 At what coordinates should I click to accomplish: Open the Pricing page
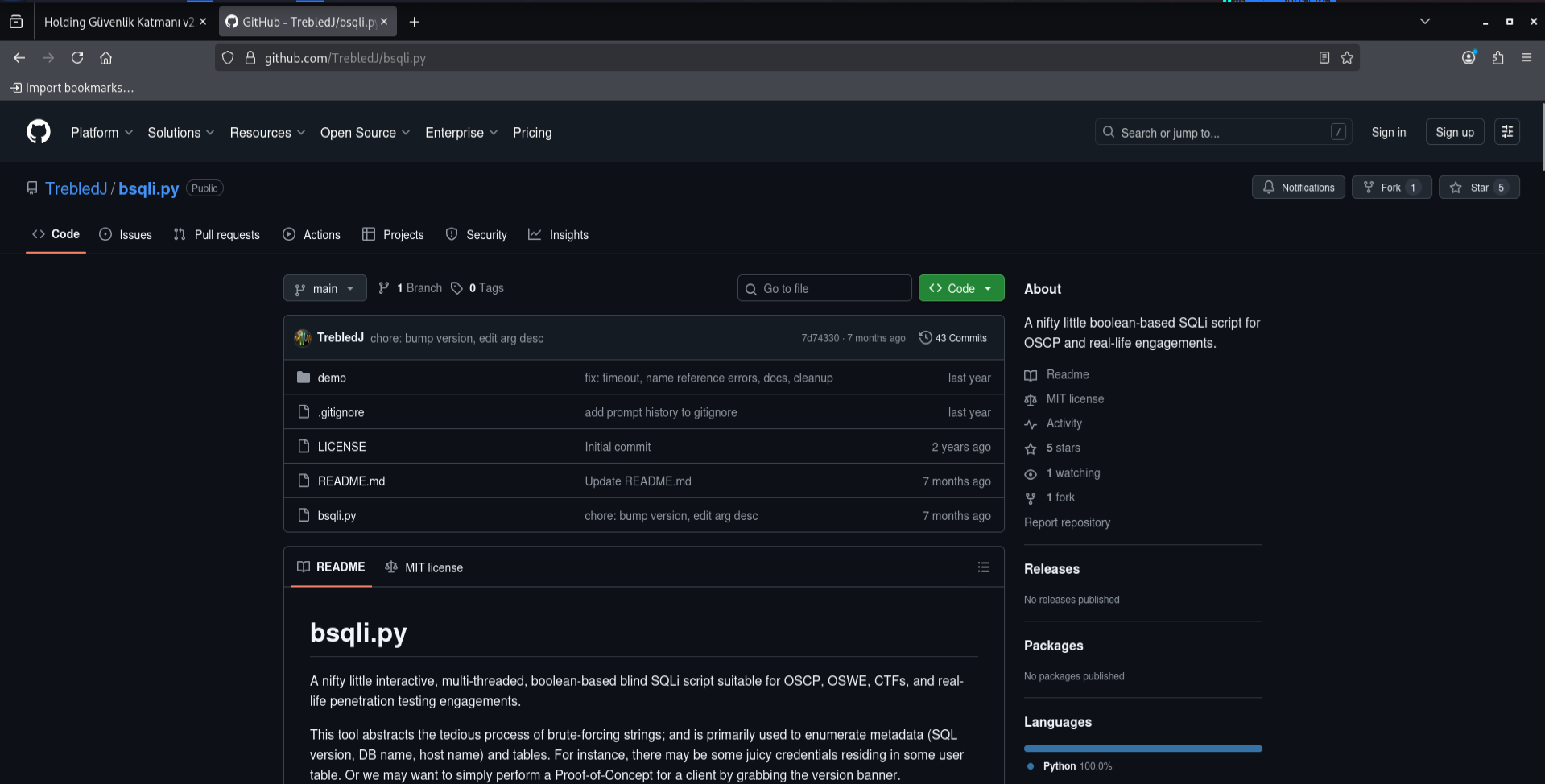pyautogui.click(x=532, y=133)
